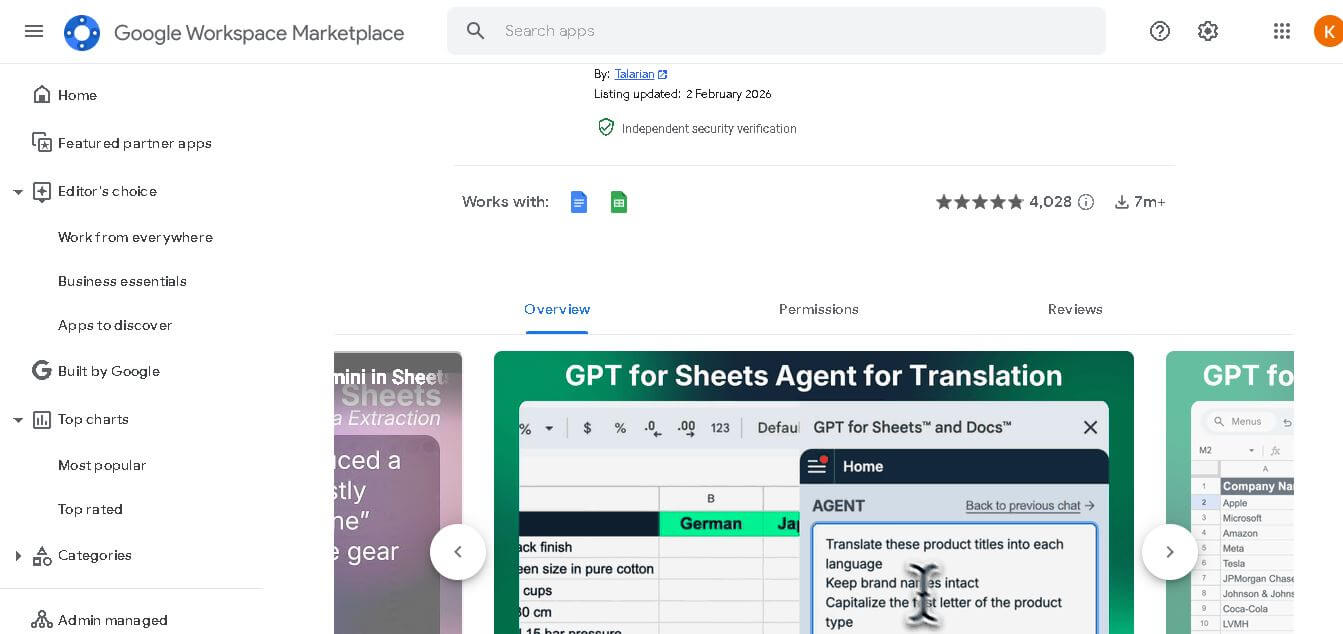This screenshot has width=1343, height=634.
Task: Collapse the Top charts section
Action: point(18,419)
